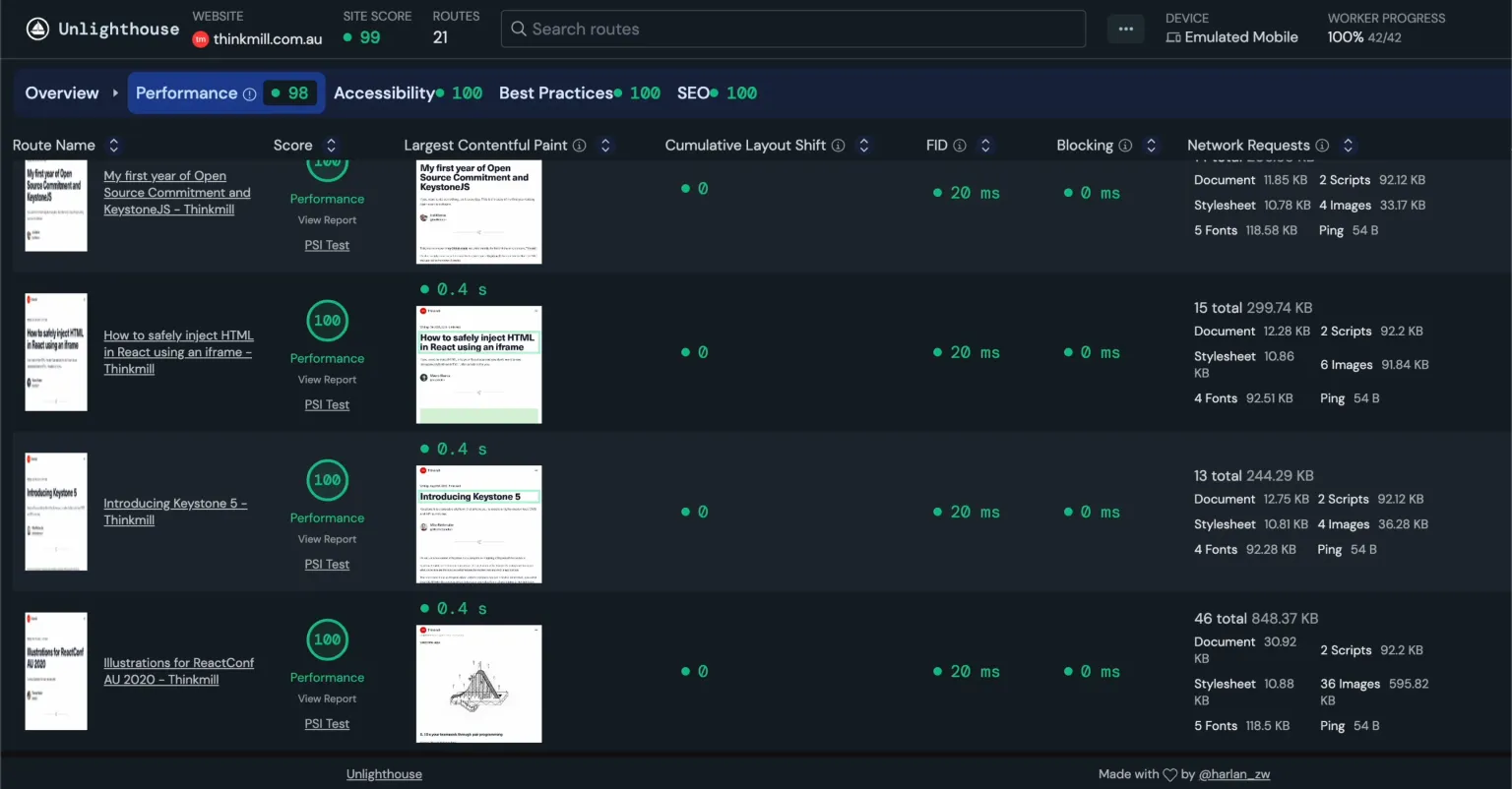
Task: Sort routes by Route Name
Action: pos(114,146)
